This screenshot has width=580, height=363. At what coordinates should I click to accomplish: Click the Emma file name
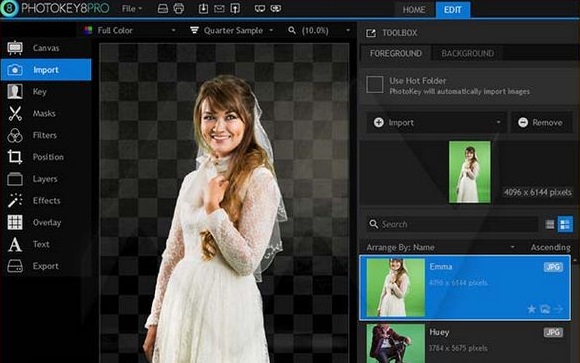point(441,267)
